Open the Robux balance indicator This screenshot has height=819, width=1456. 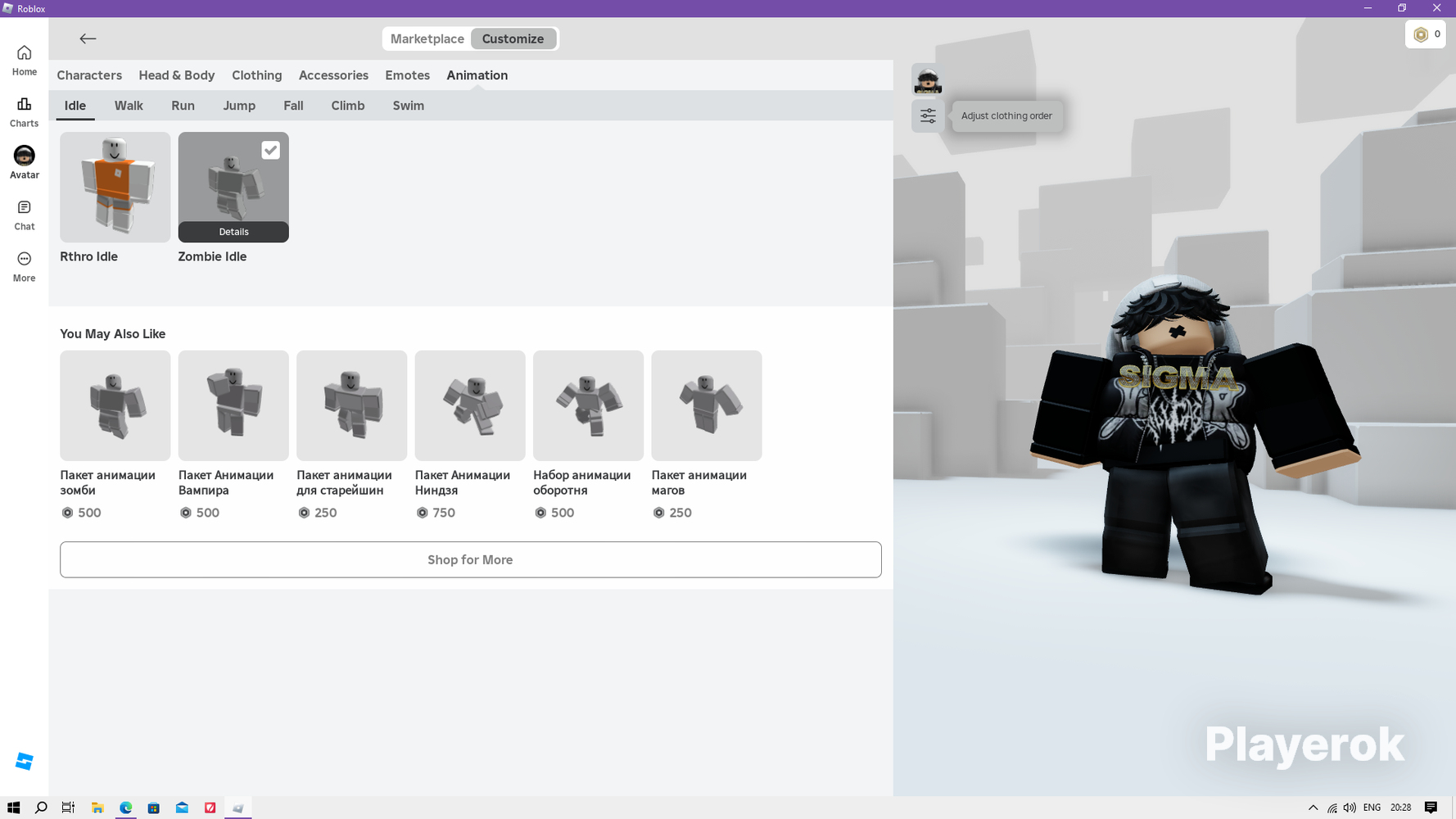coord(1426,34)
